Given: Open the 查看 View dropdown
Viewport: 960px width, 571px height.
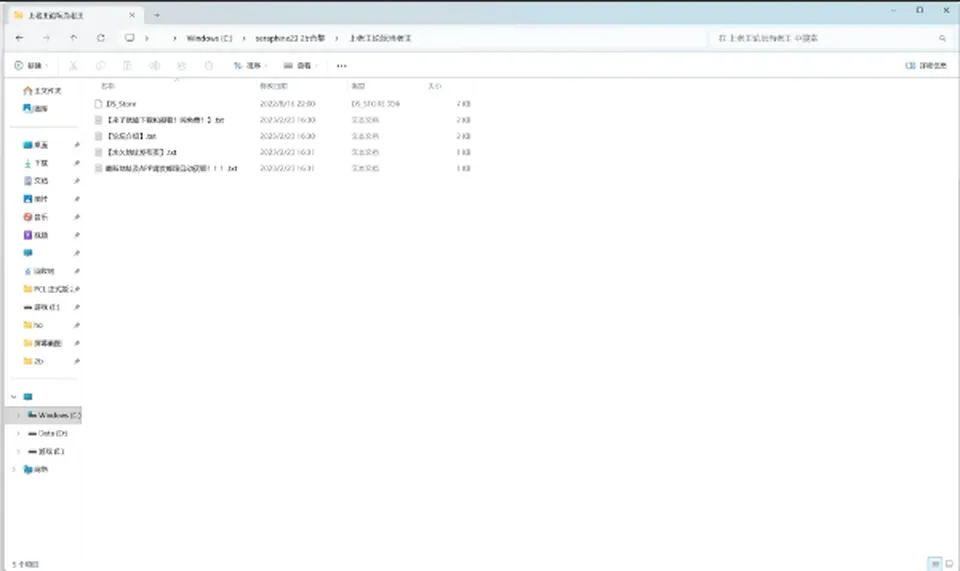Looking at the screenshot, I should (x=301, y=65).
